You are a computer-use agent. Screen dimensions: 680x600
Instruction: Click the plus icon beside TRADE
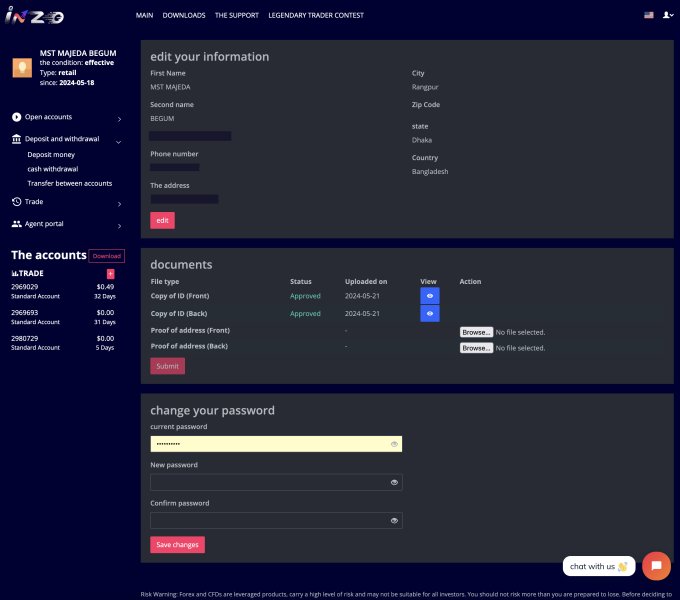click(110, 273)
